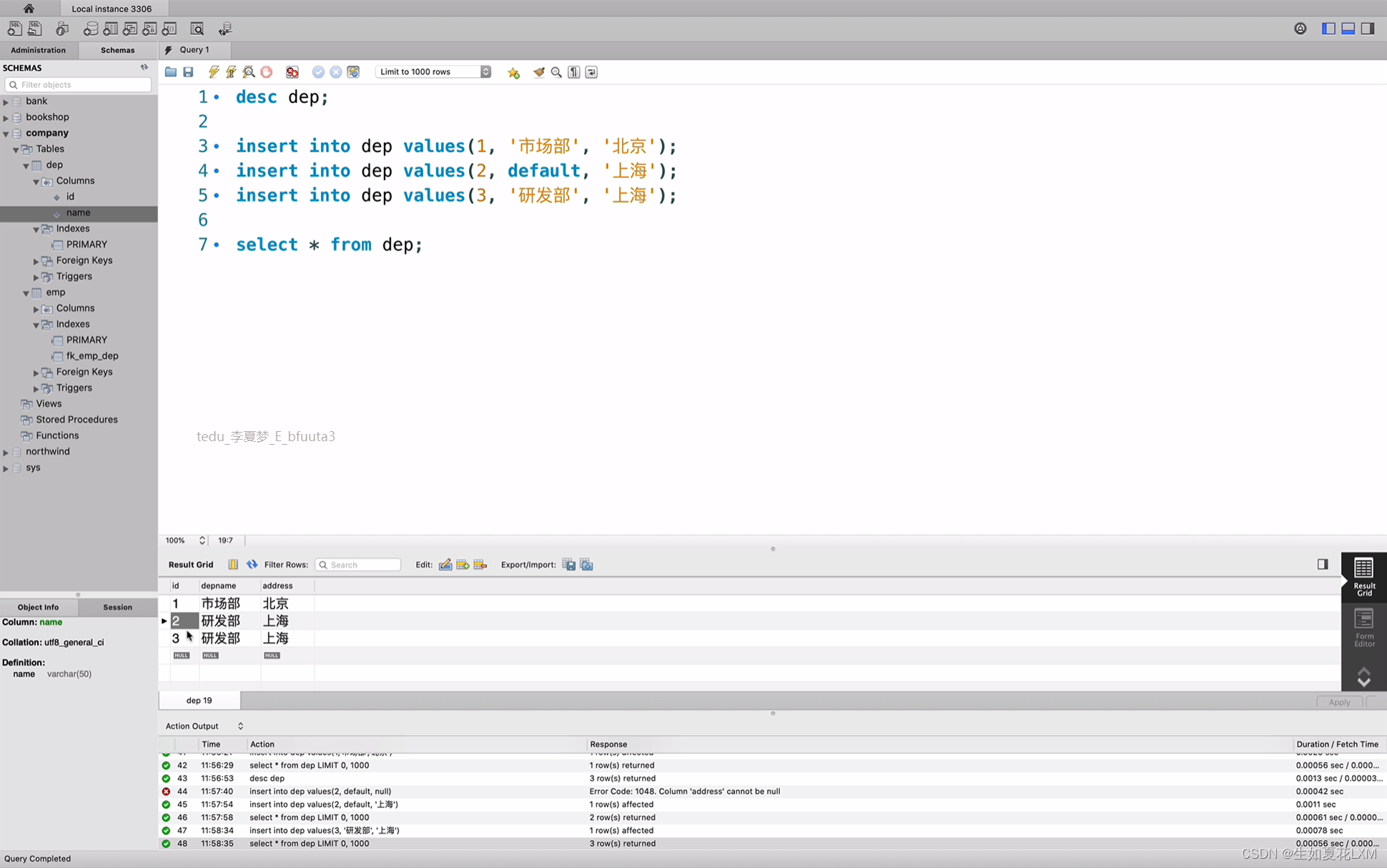Select the fk_emp_dep index

pyautogui.click(x=92, y=355)
